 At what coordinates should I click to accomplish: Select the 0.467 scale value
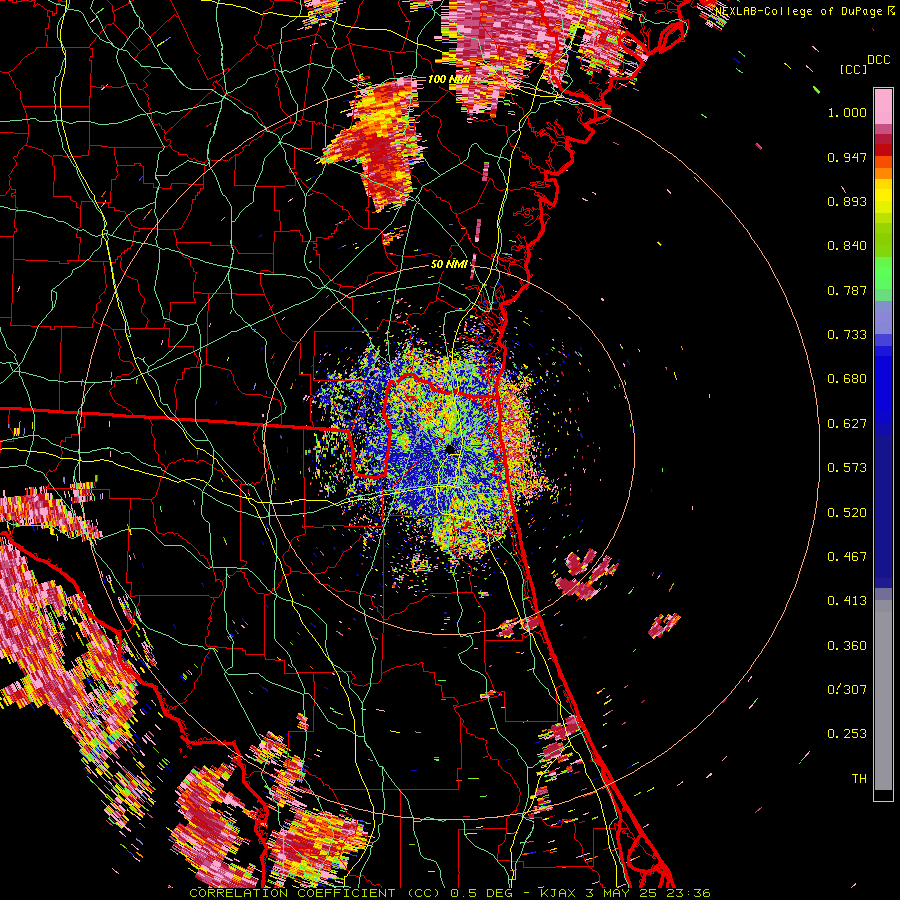[x=847, y=557]
